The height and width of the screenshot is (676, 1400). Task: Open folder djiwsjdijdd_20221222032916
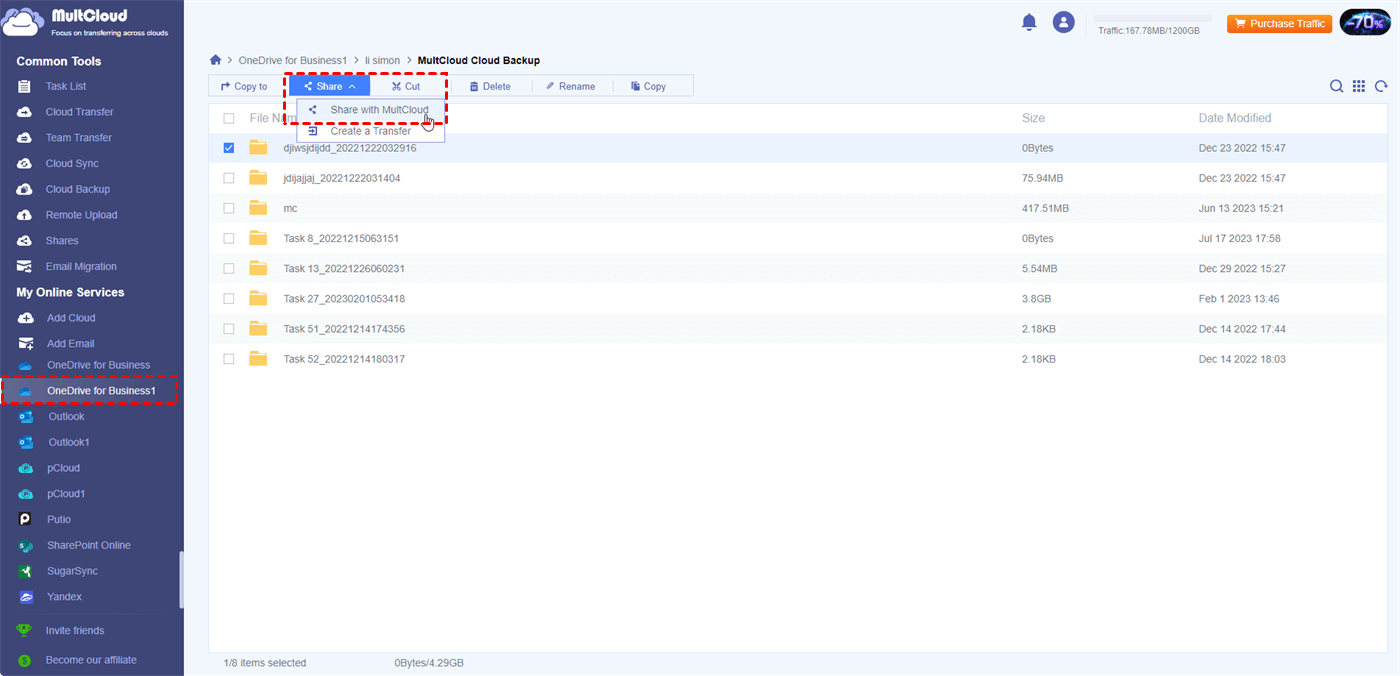click(x=350, y=148)
